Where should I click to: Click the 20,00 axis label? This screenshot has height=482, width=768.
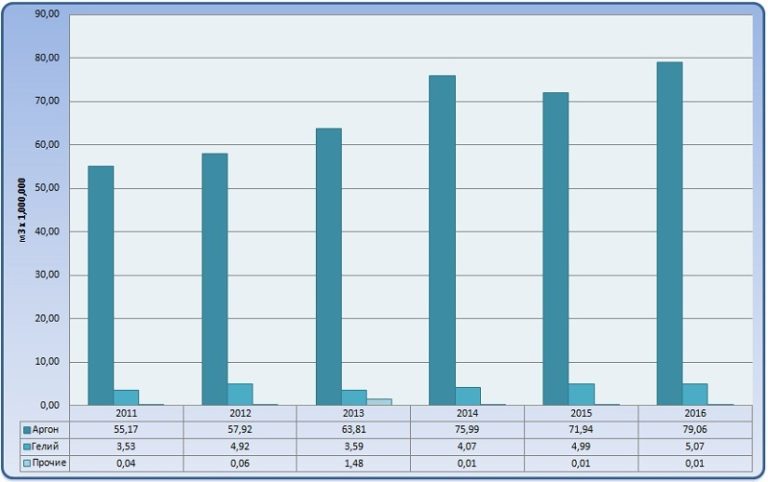[47, 318]
